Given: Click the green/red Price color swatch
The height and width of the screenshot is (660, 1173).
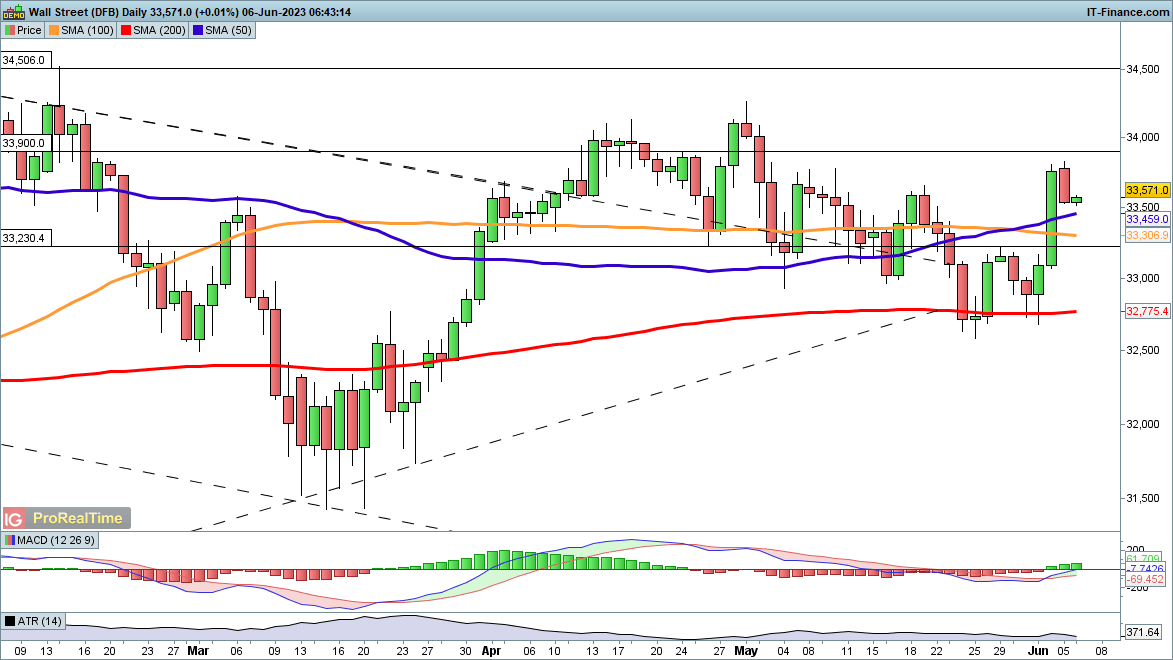Looking at the screenshot, I should click(10, 31).
